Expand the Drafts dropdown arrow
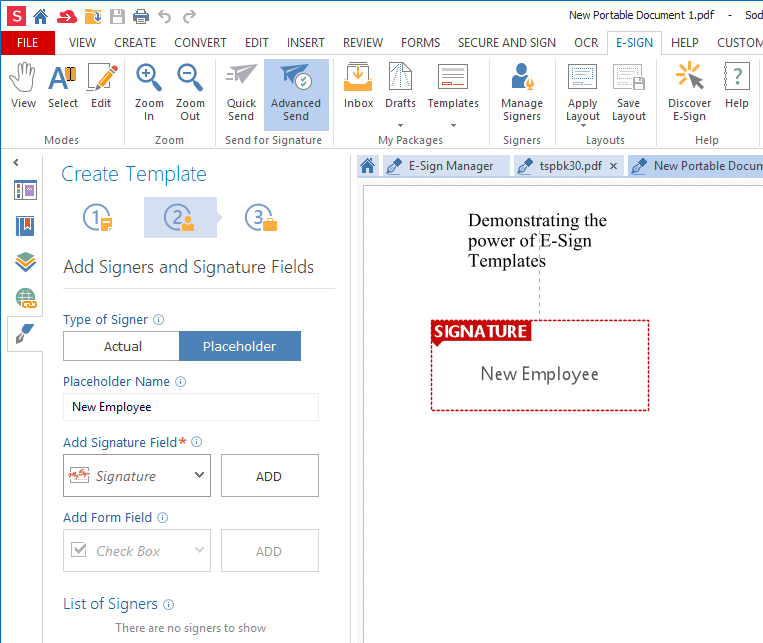 coord(400,126)
